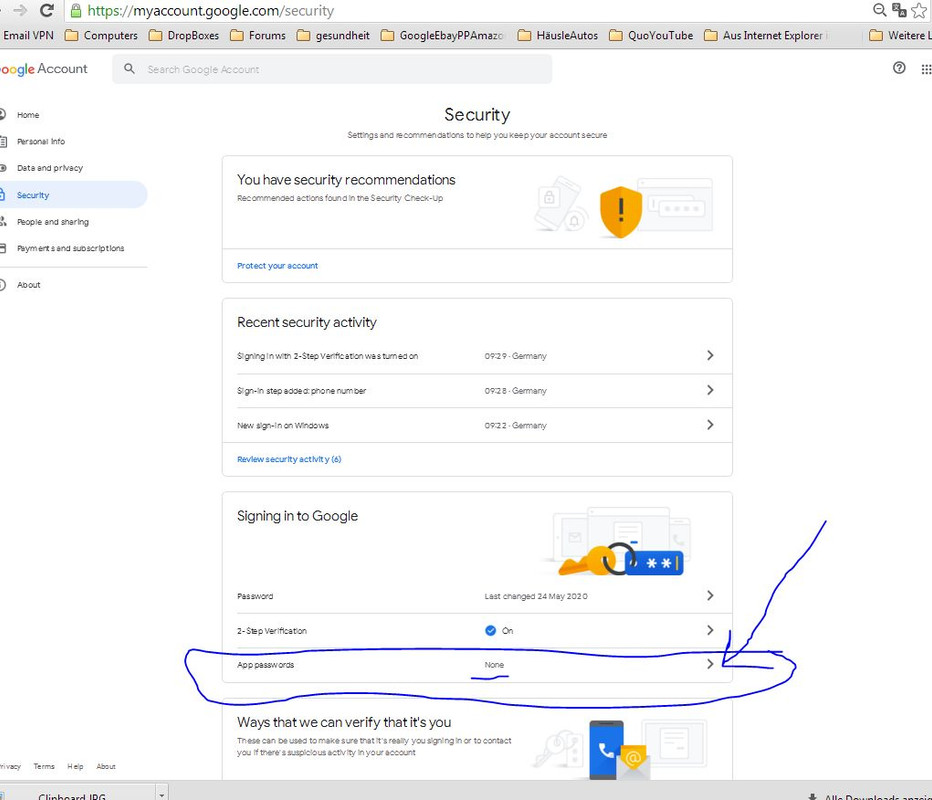Click the Payments card icon in sidebar

coord(2,248)
